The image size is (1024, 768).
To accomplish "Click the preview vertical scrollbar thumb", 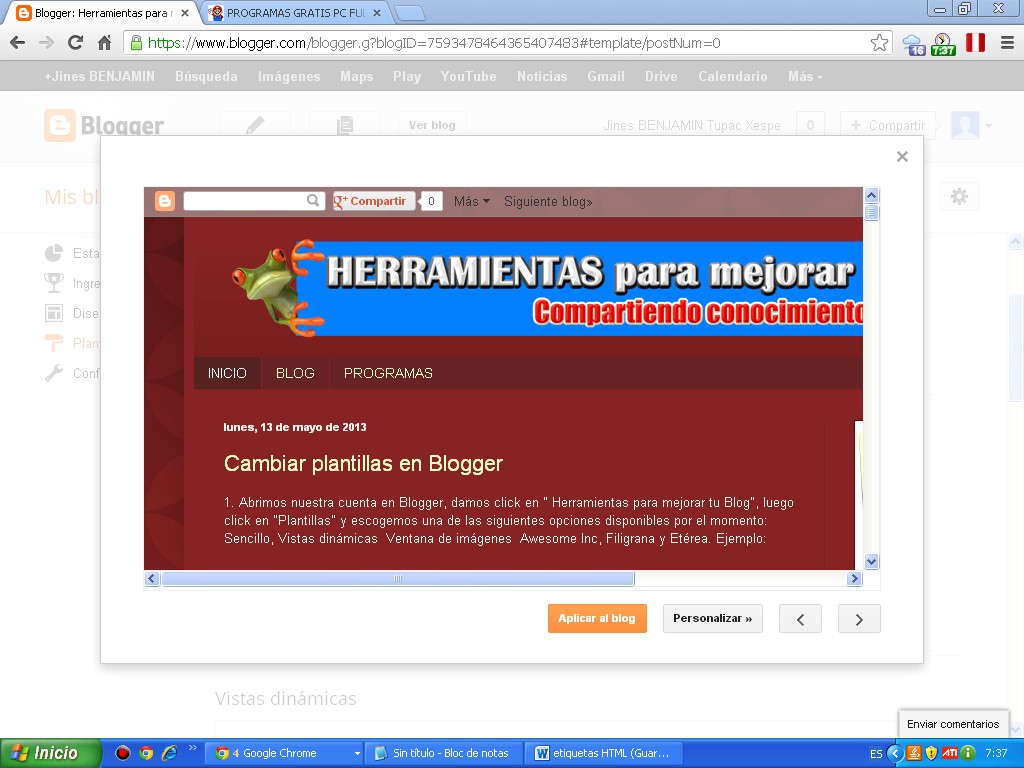I will point(871,212).
